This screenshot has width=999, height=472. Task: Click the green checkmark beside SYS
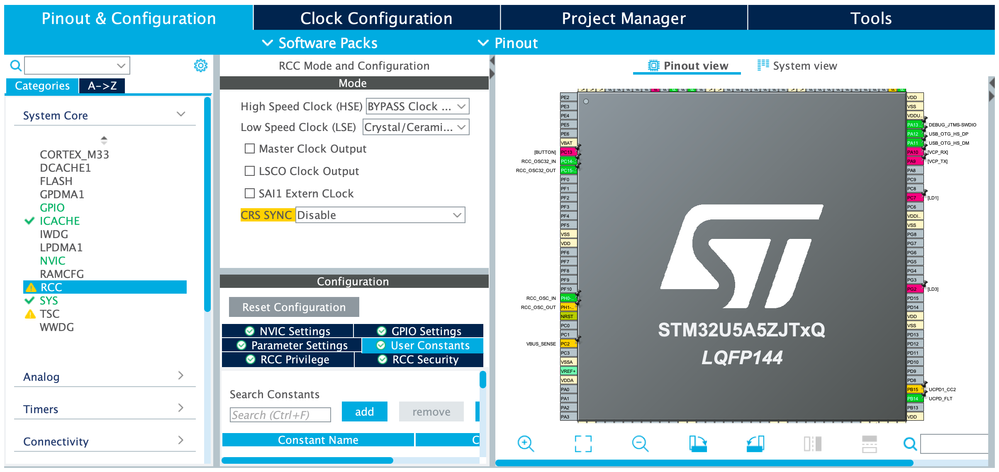[29, 300]
